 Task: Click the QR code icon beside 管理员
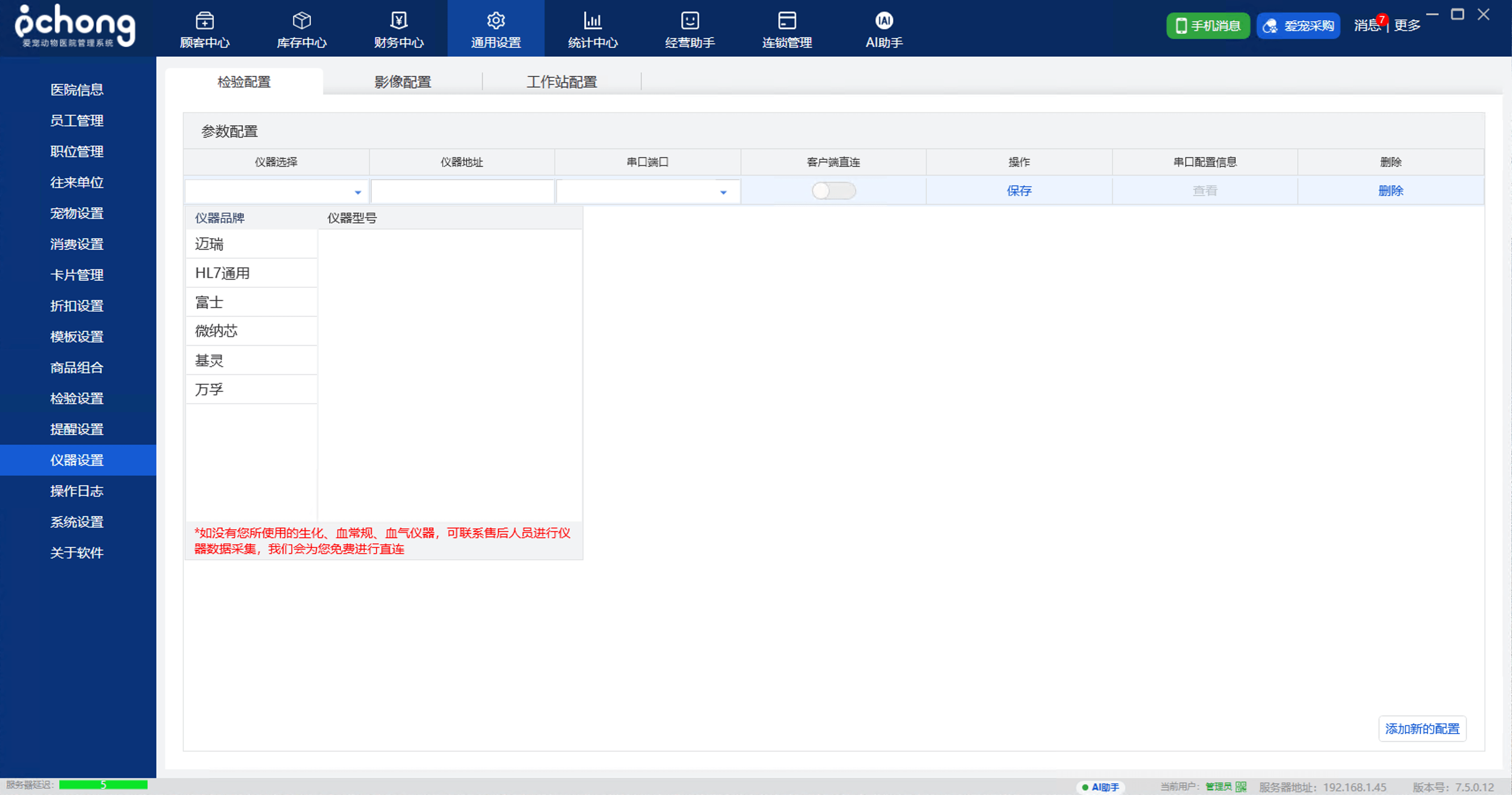[x=1241, y=787]
